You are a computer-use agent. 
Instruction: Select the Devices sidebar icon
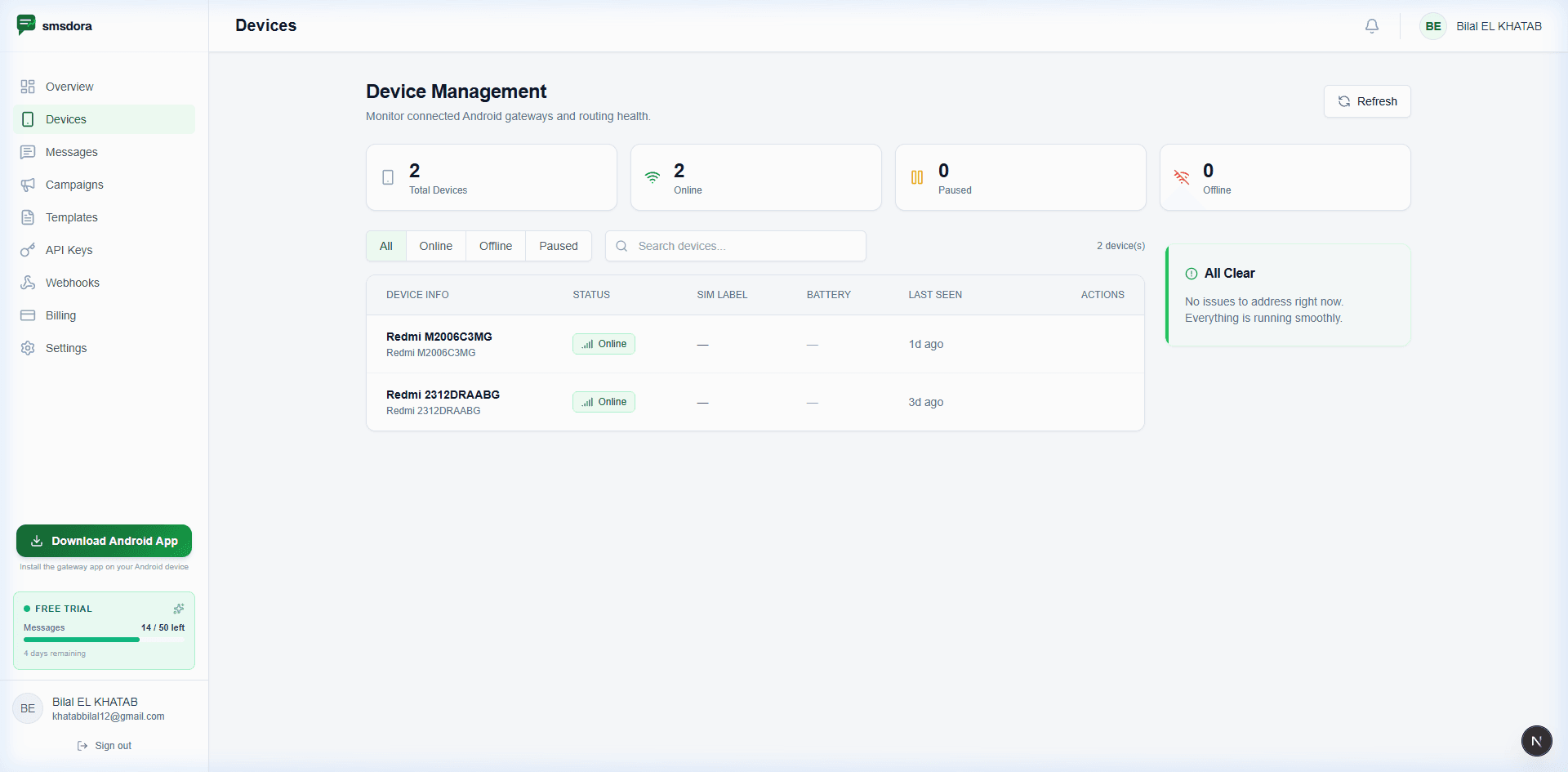pos(28,118)
